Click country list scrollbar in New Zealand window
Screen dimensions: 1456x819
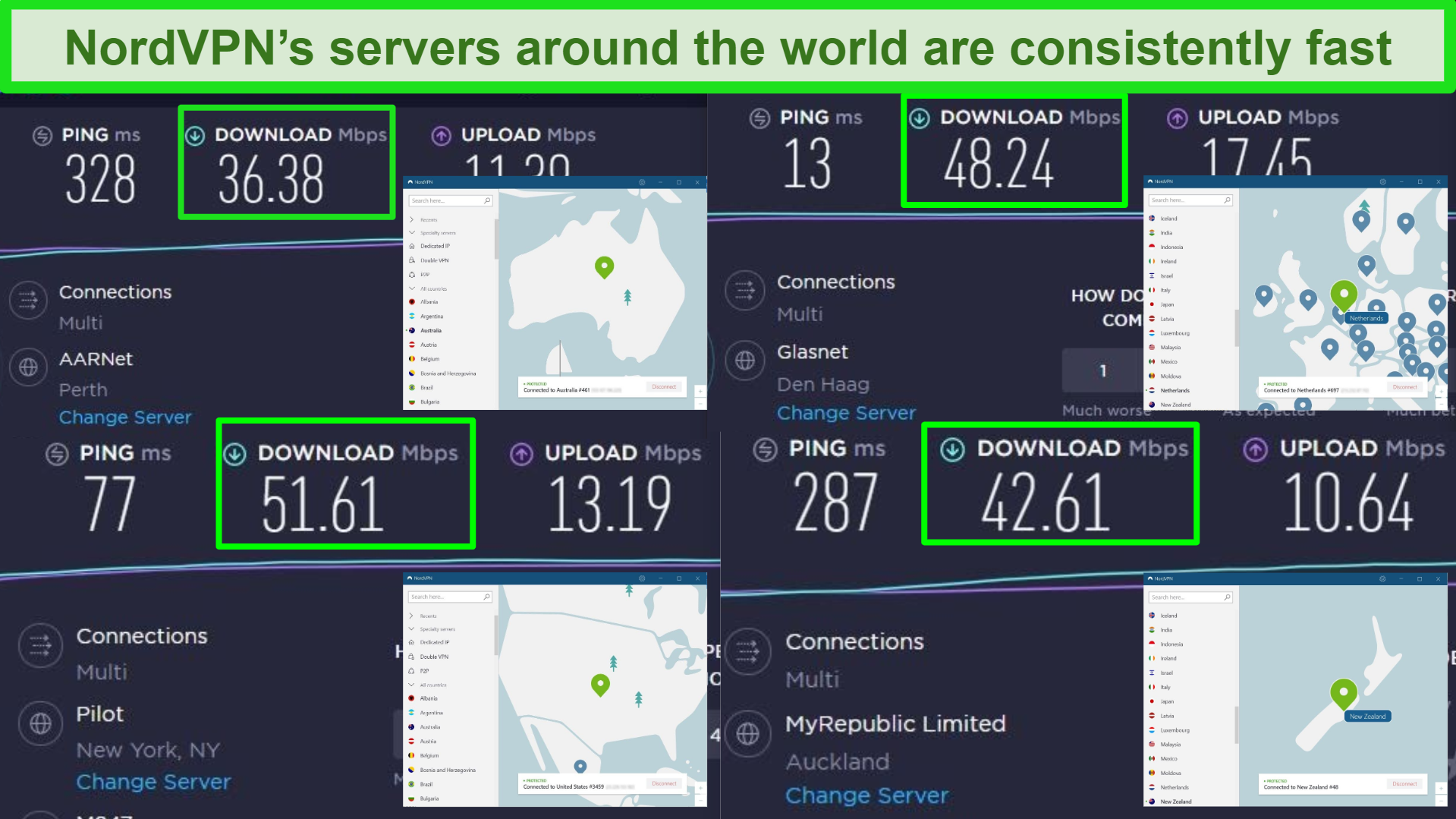pos(1237,725)
